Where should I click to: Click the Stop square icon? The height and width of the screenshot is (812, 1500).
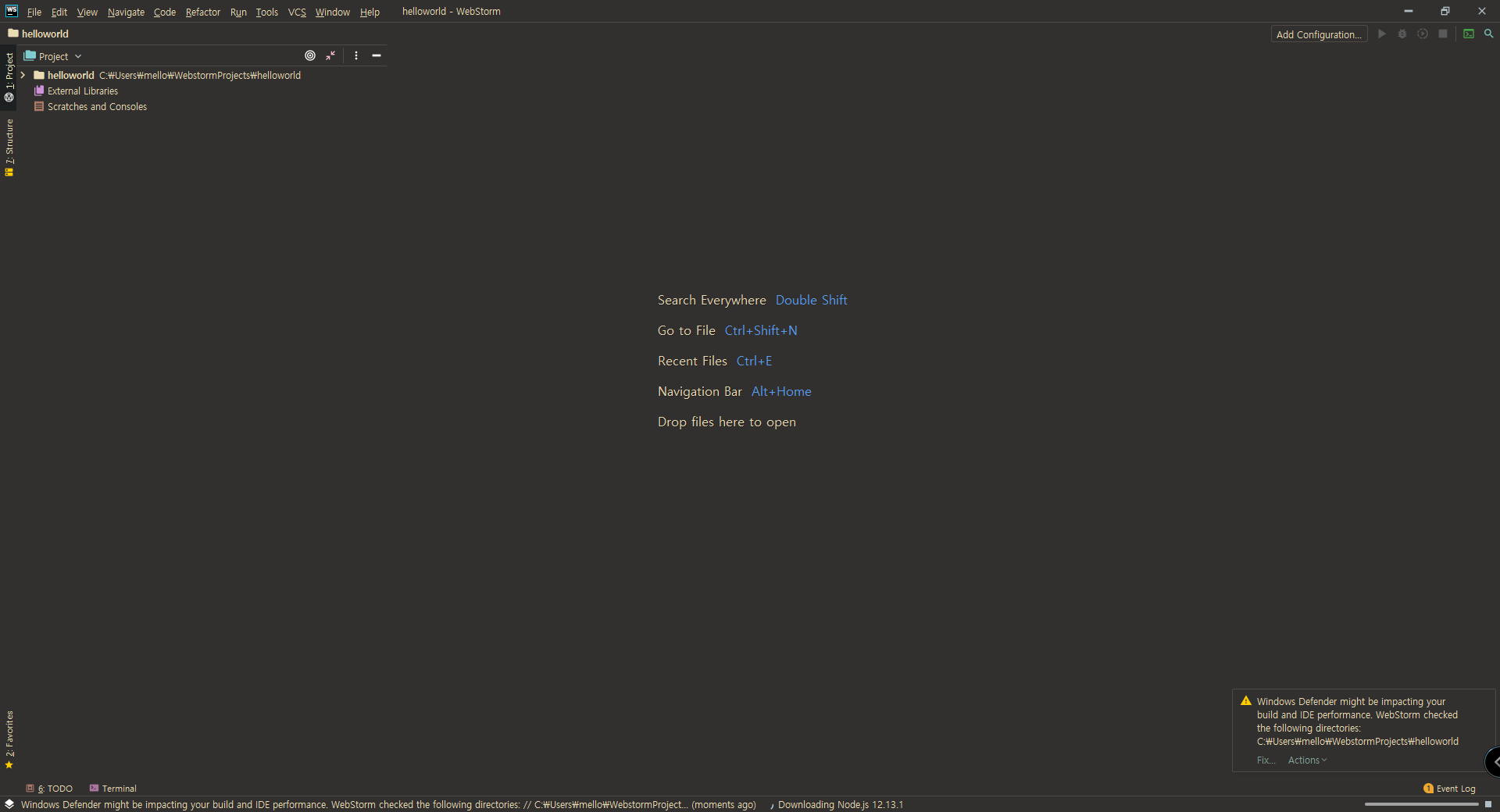pos(1443,34)
